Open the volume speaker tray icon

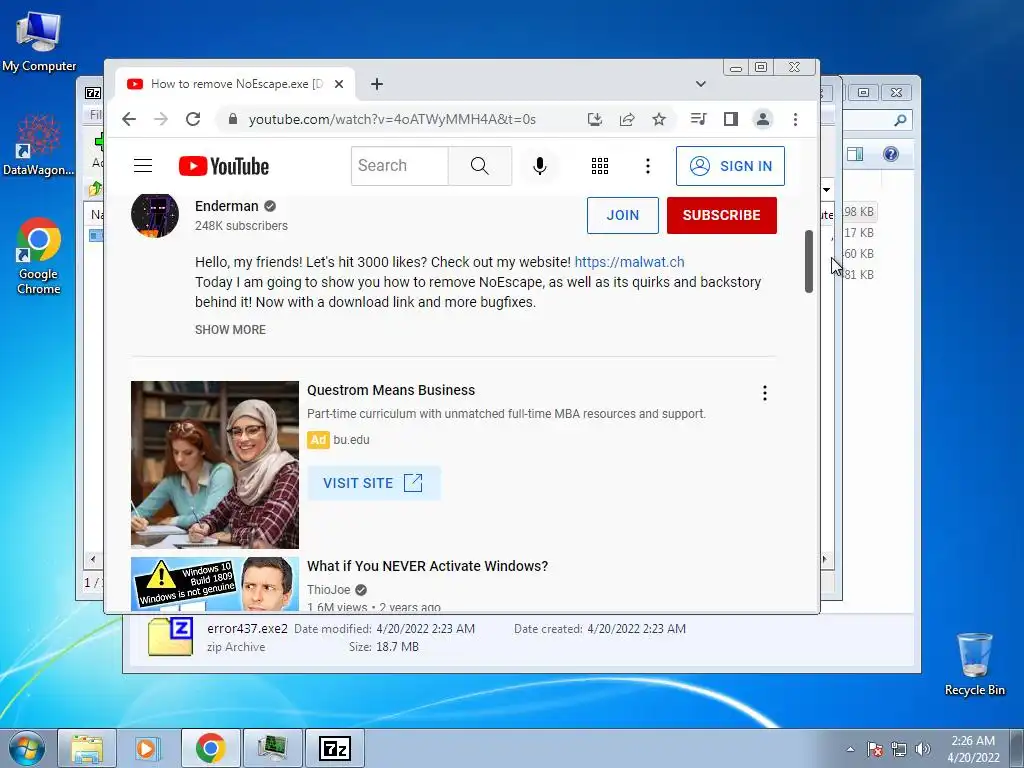click(x=923, y=749)
